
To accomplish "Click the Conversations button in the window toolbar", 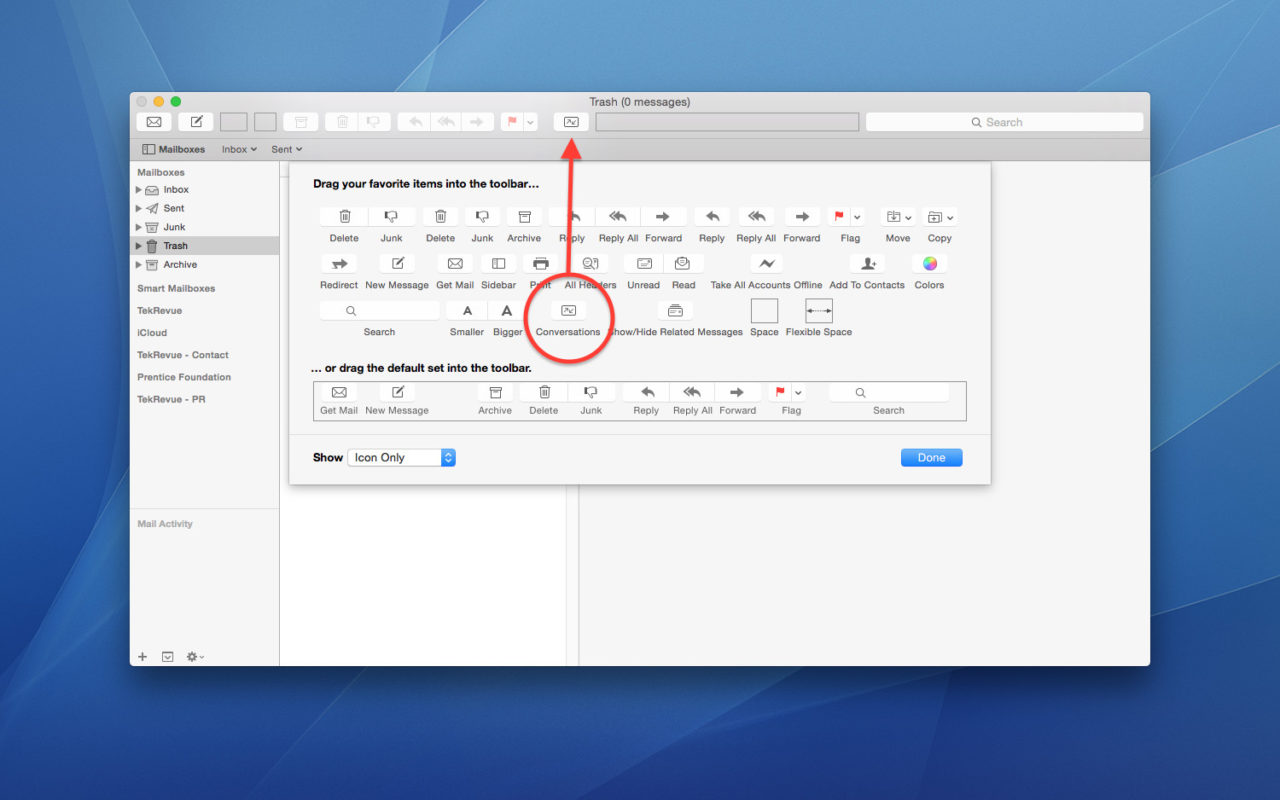I will [571, 122].
